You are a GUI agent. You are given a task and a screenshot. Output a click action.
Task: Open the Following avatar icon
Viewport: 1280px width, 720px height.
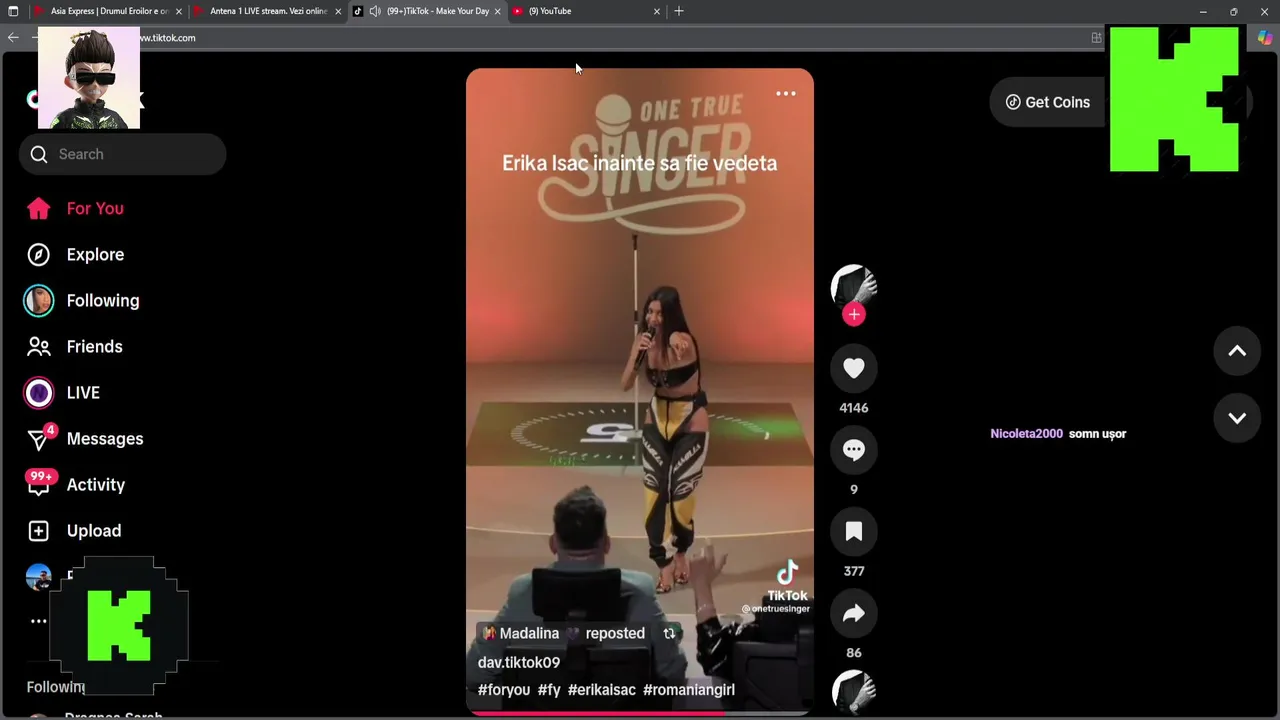click(x=38, y=301)
